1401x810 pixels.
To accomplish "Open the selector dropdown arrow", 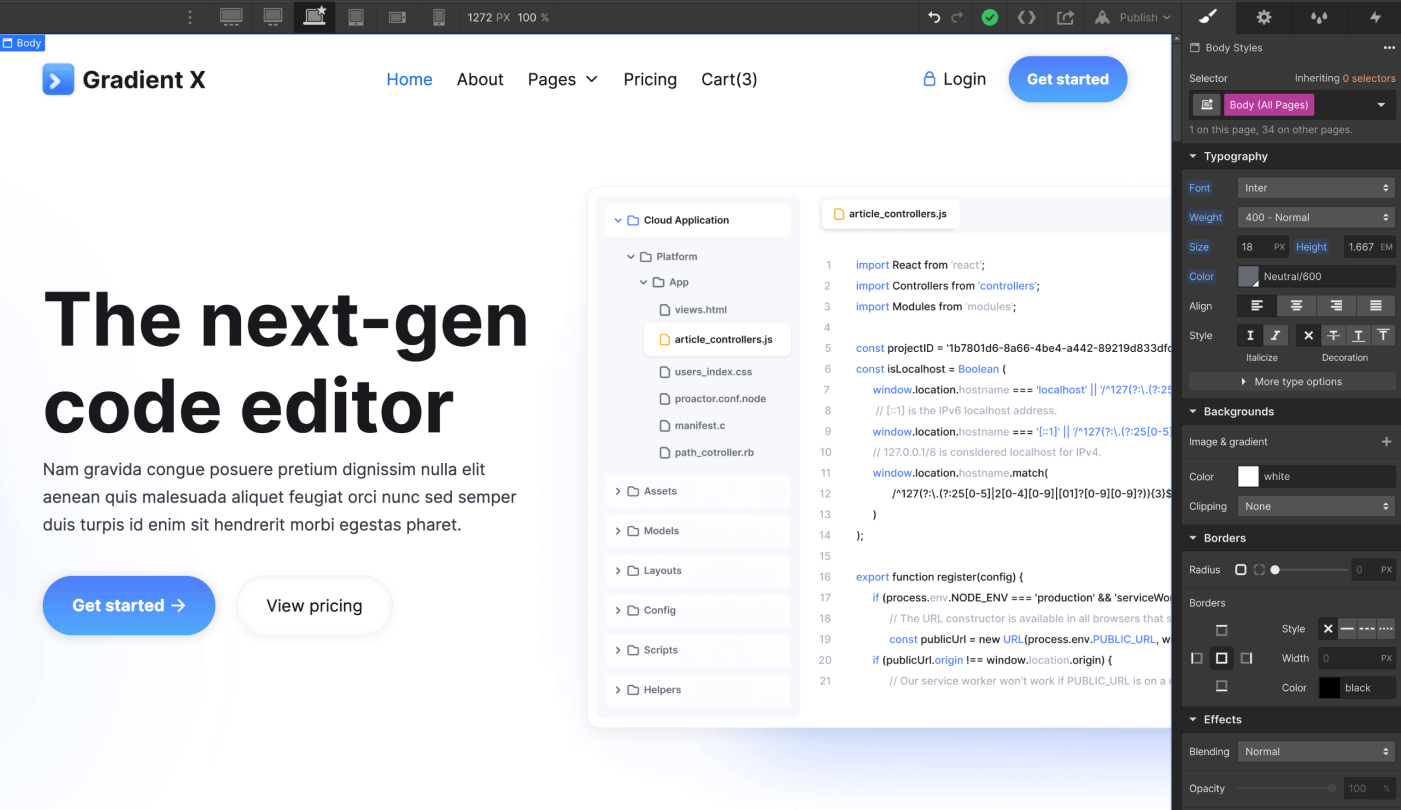I will tap(1382, 105).
